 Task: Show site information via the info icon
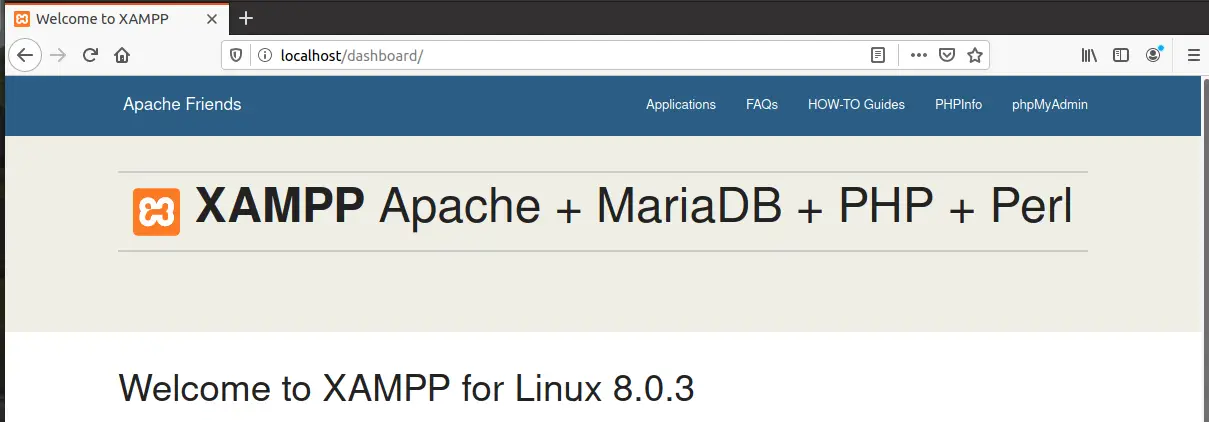[x=265, y=55]
